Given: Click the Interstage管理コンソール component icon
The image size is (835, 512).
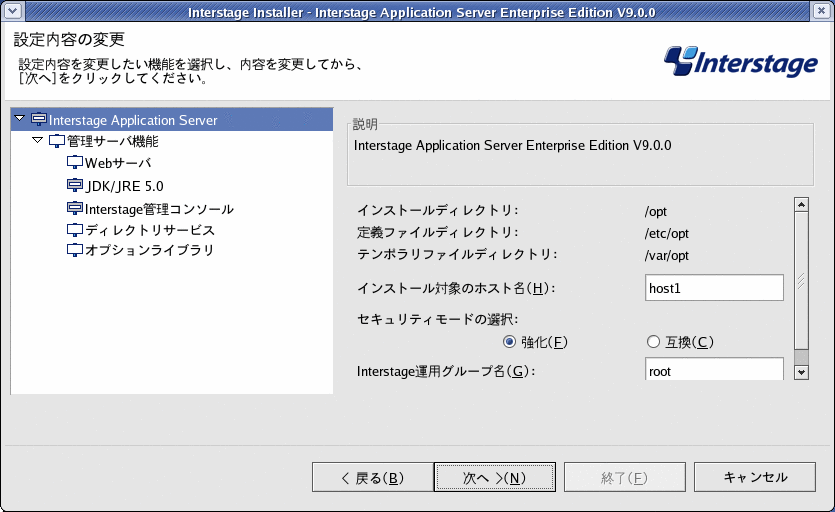Looking at the screenshot, I should pos(75,208).
